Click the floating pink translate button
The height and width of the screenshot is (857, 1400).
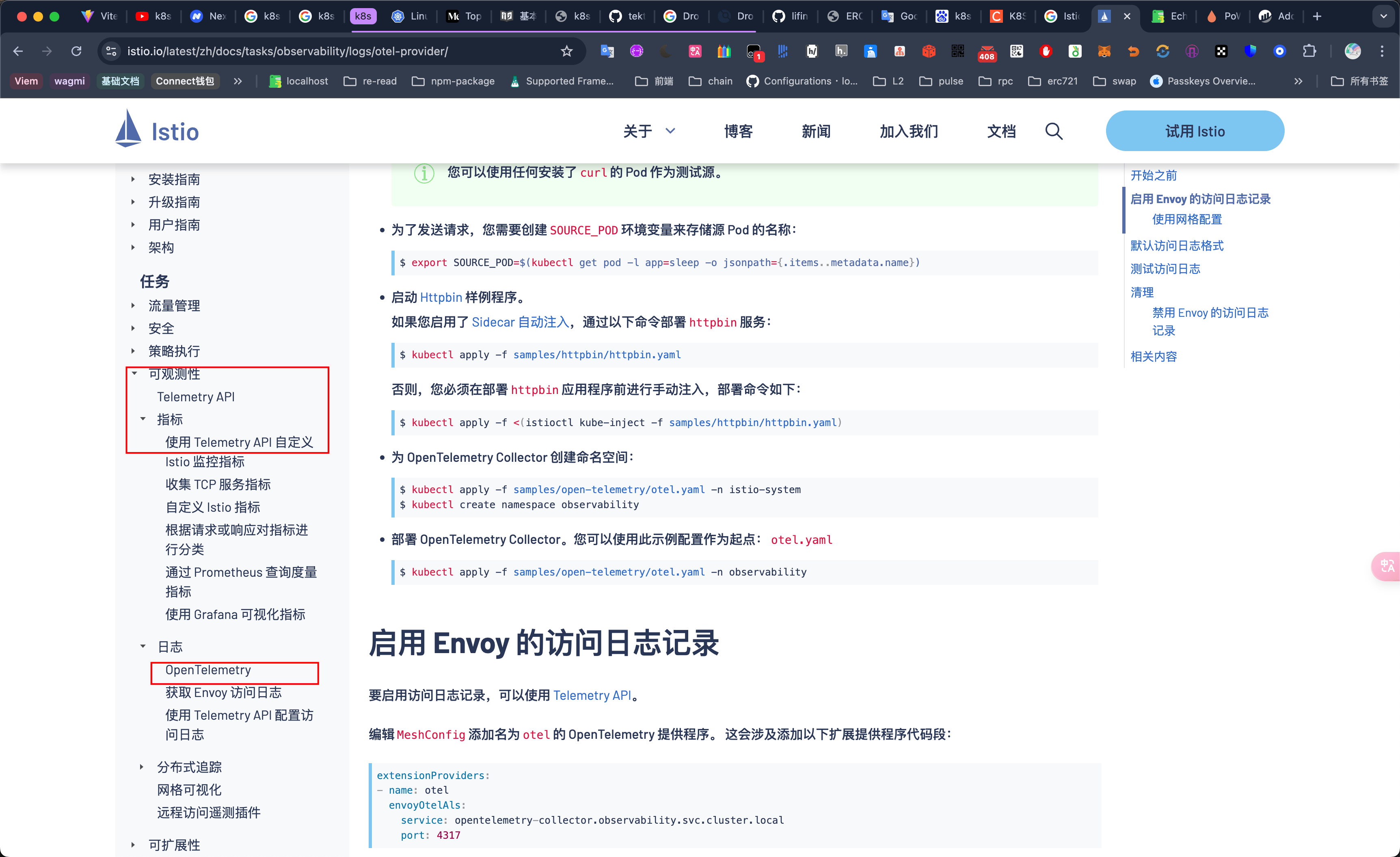[1387, 566]
